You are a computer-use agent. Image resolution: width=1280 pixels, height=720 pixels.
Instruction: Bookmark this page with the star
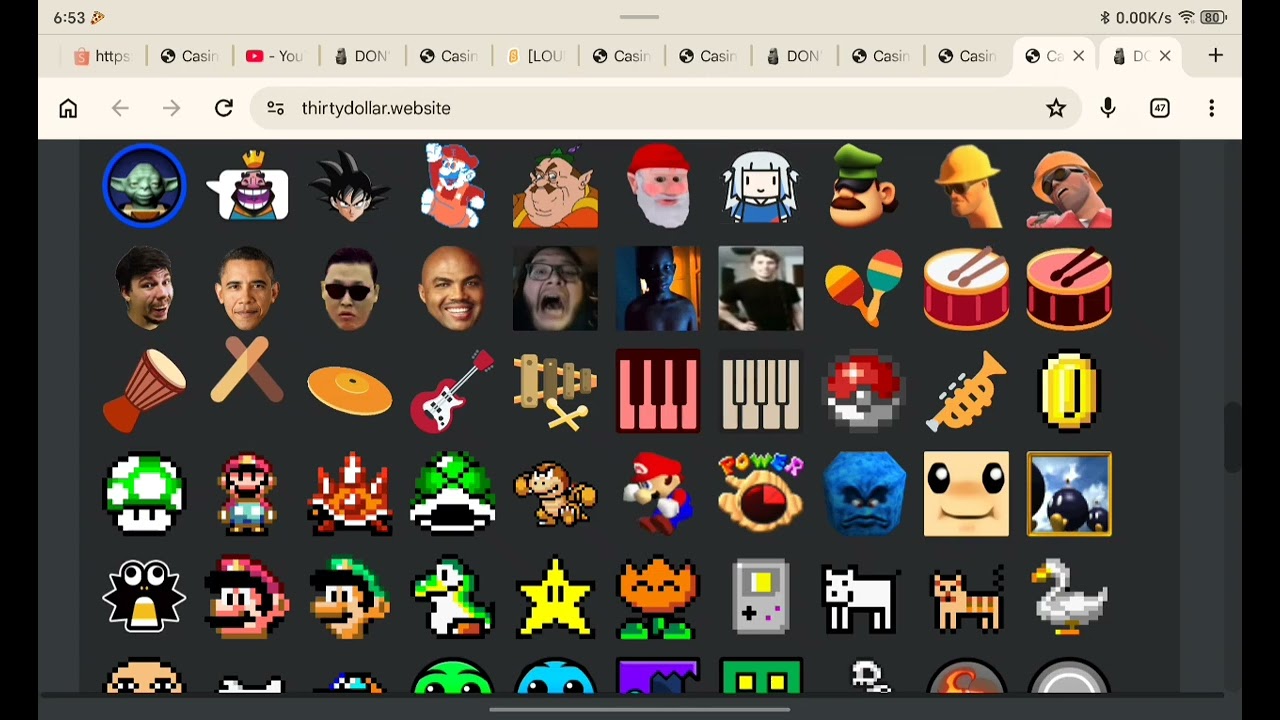[1056, 108]
